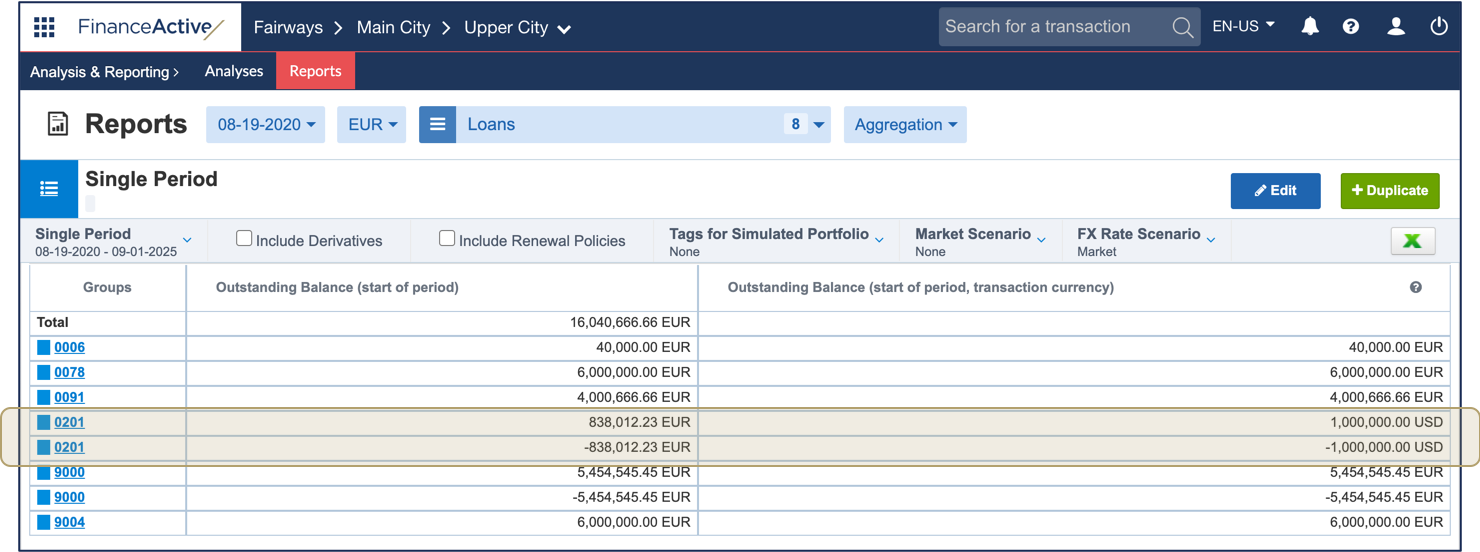
Task: Click the search magnifier icon
Action: [x=1182, y=28]
